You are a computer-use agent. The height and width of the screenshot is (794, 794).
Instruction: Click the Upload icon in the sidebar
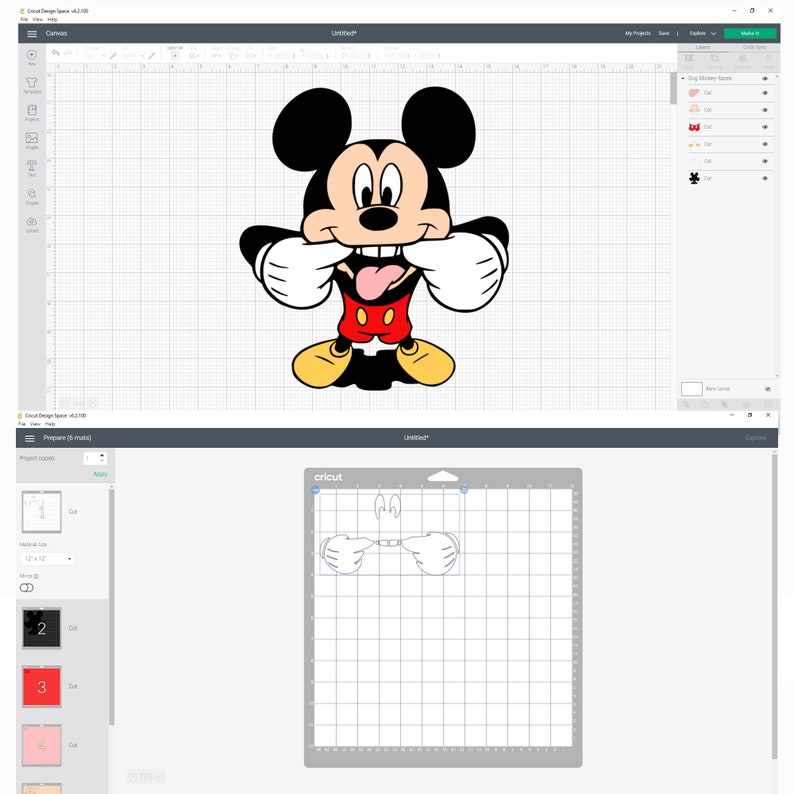31,221
